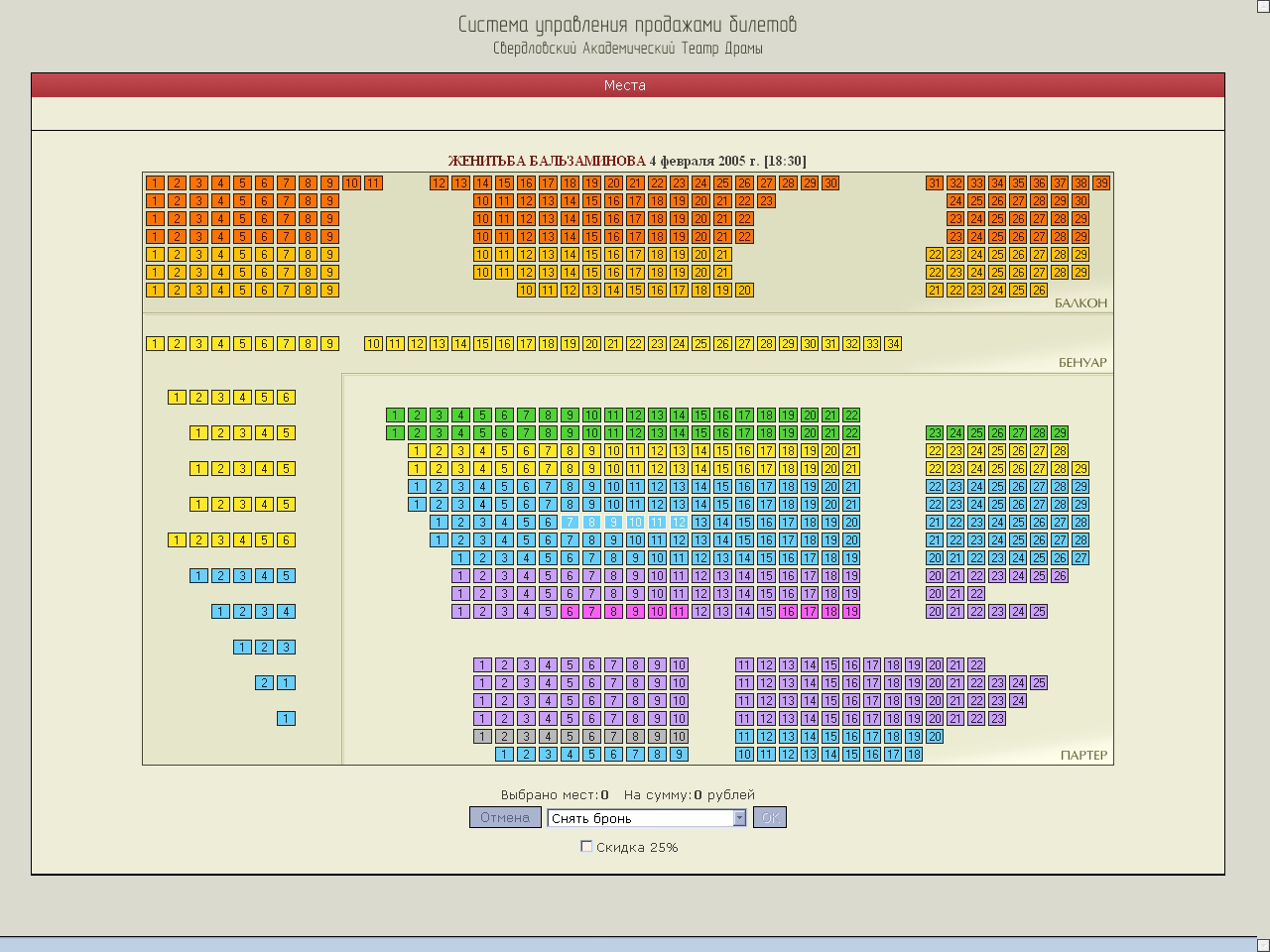The image size is (1270, 952).
Task: Select orange balcony seat 36
Action: click(1039, 183)
